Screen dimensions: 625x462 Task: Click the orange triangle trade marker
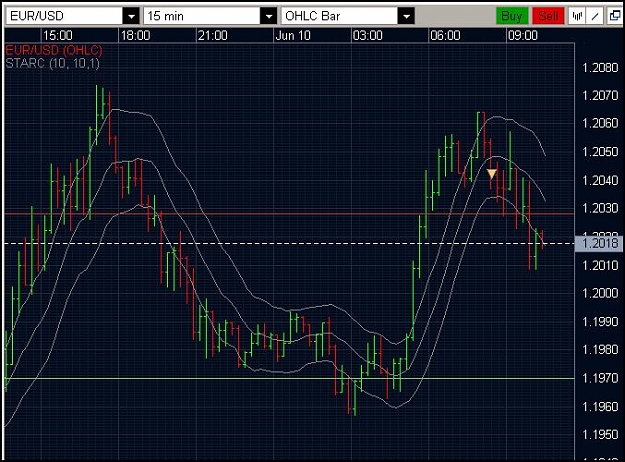click(x=492, y=174)
